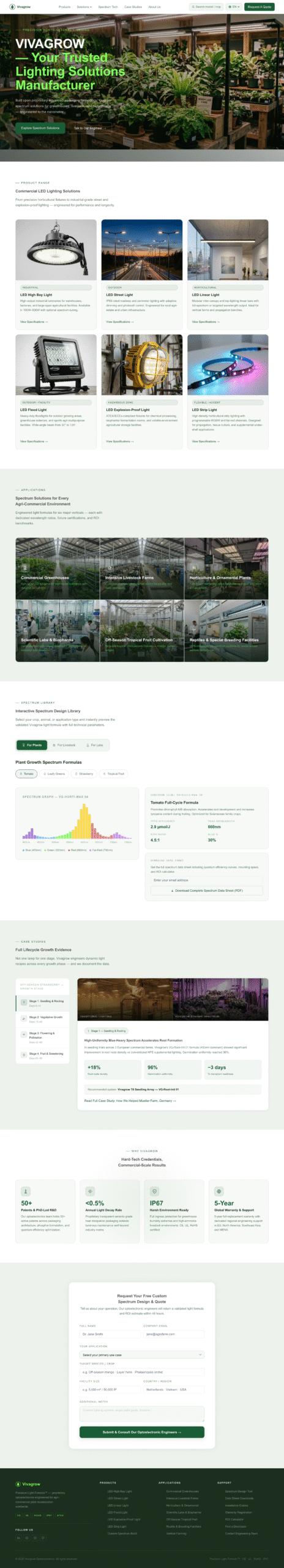Open LED High Bay Light product image
The height and width of the screenshot is (1568, 284).
point(56,250)
